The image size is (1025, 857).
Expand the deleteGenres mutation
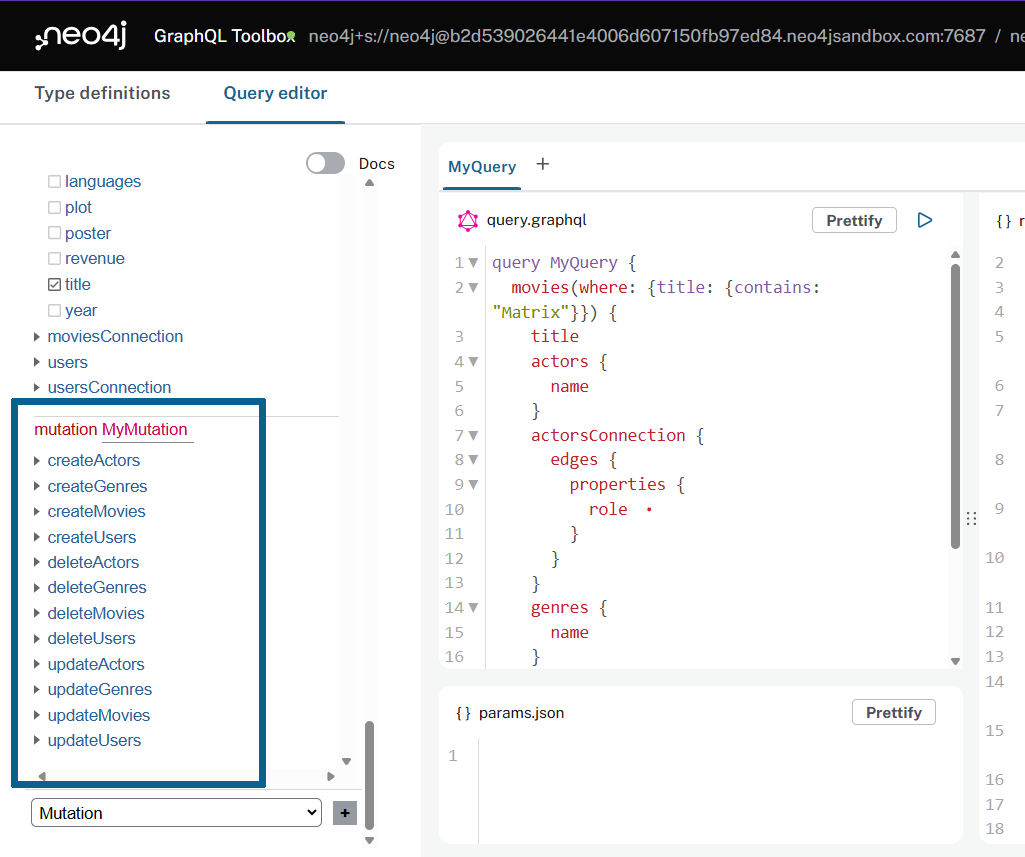(37, 588)
